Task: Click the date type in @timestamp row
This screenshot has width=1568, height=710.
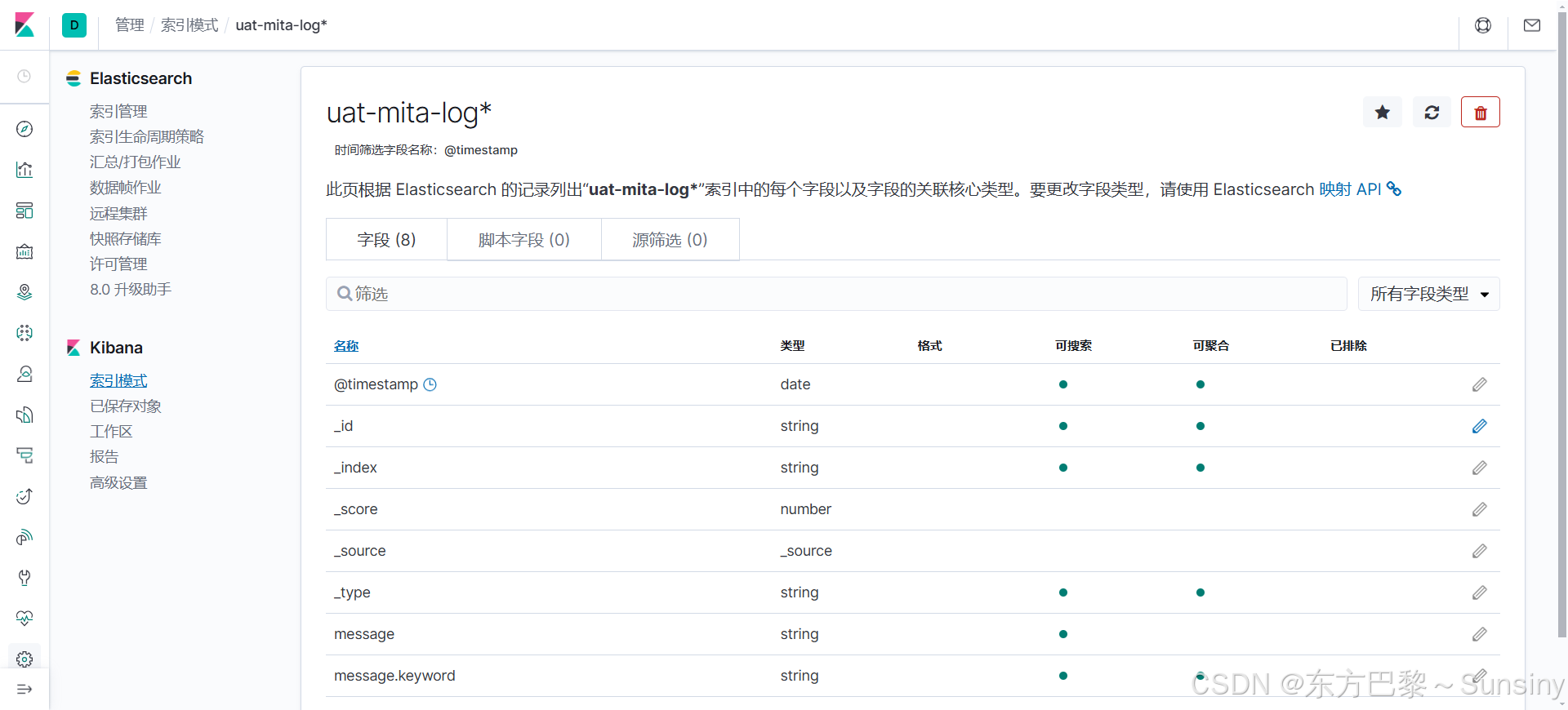Action: click(x=795, y=384)
